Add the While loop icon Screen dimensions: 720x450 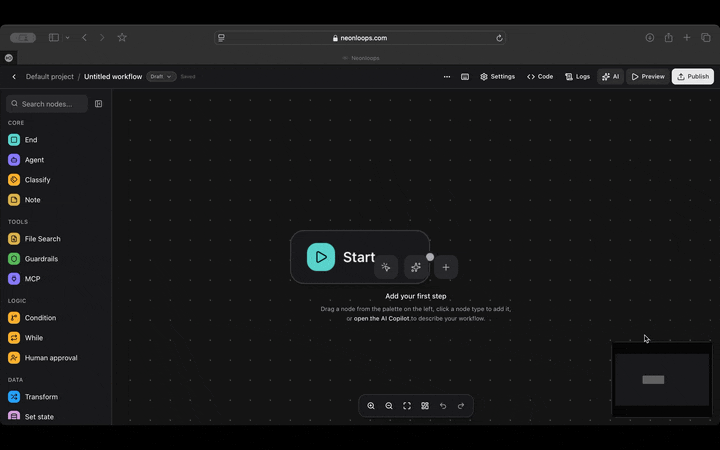(x=14, y=338)
